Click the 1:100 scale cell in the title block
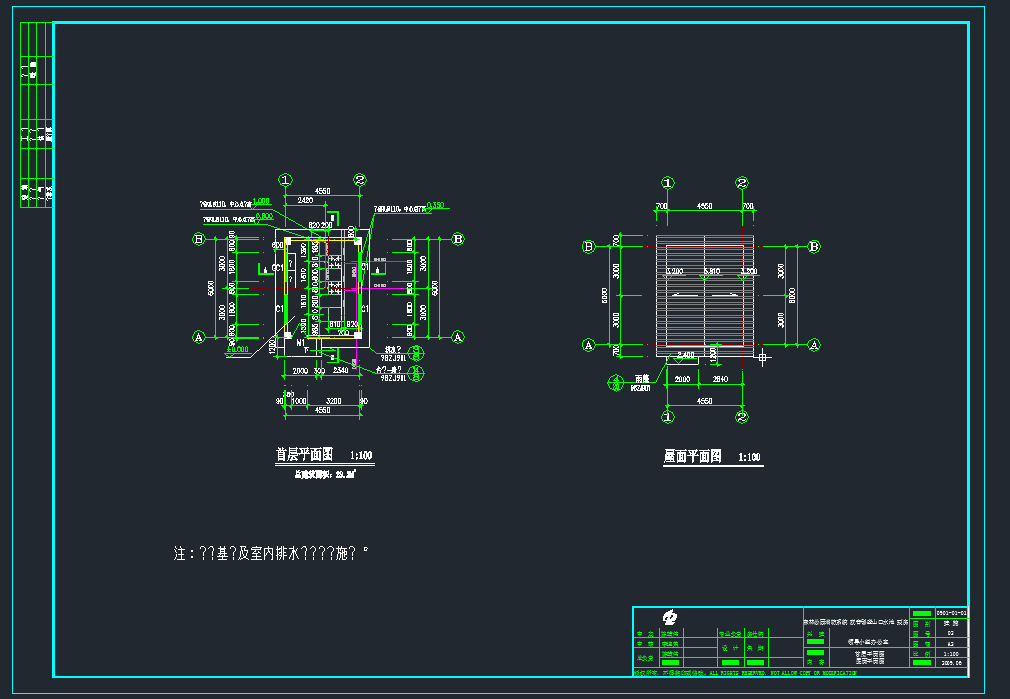 pyautogui.click(x=950, y=653)
